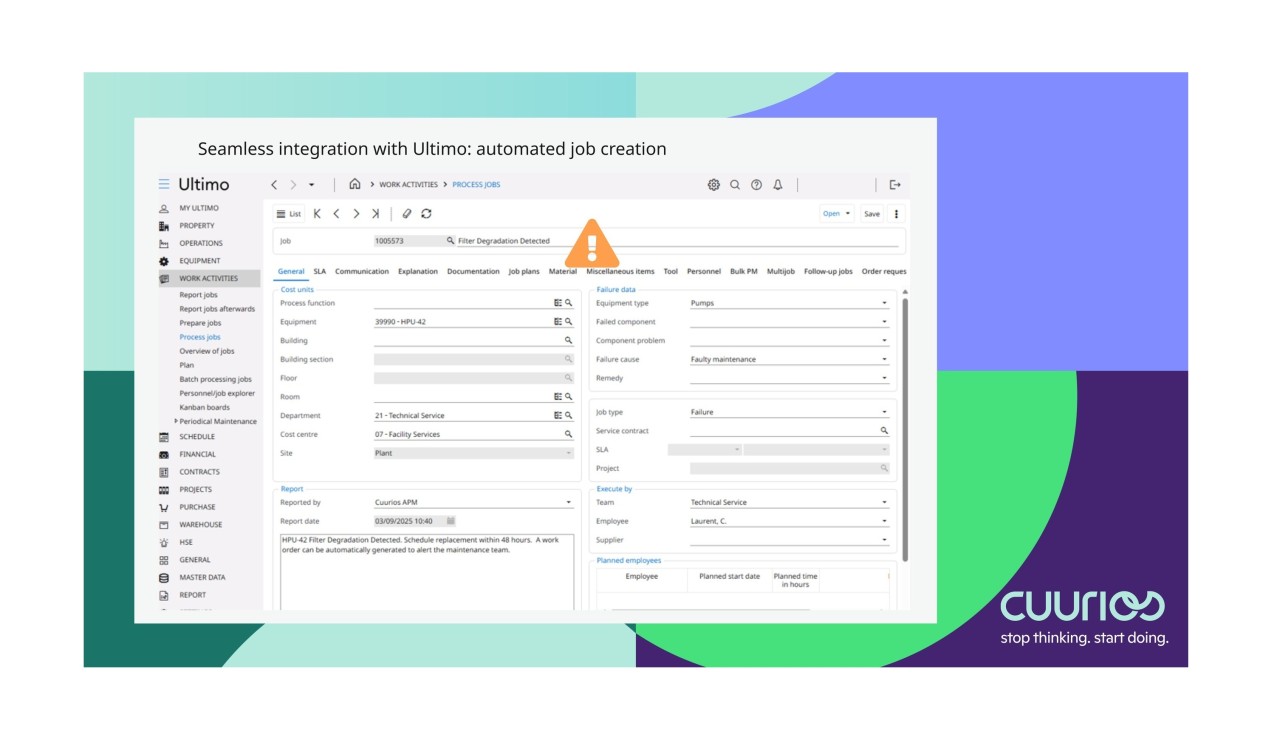The width and height of the screenshot is (1280, 740).
Task: Expand the Failure cause dropdown
Action: (x=884, y=359)
